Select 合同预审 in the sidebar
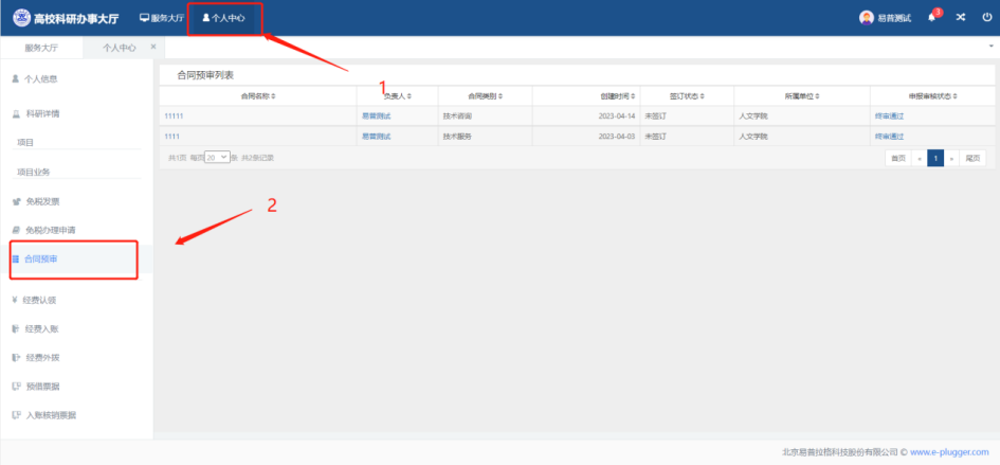Viewport: 1000px width, 465px height. tap(41, 259)
